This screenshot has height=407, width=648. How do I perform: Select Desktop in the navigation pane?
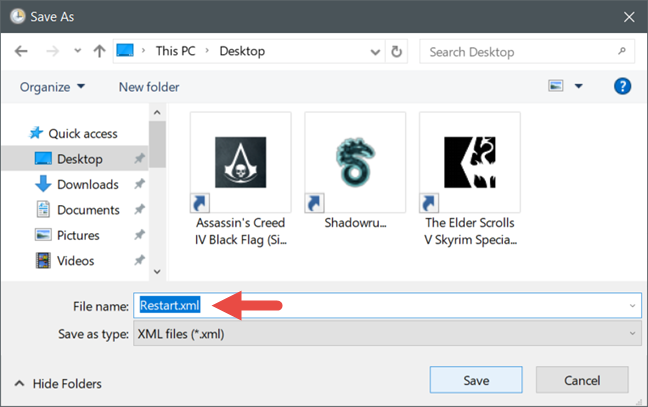(x=75, y=159)
